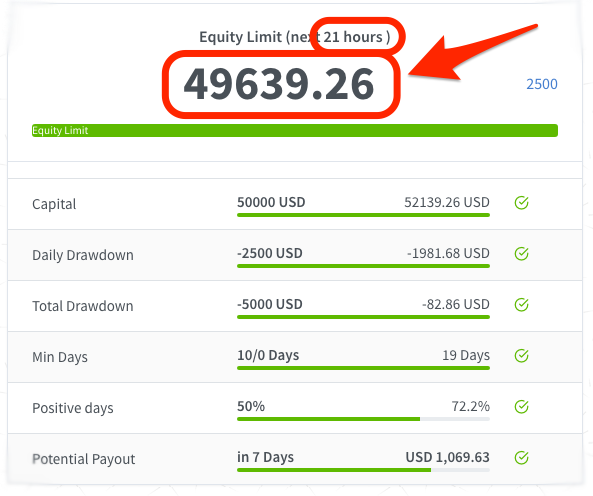
Task: Click the 49639.26 equity limit value
Action: (x=279, y=84)
